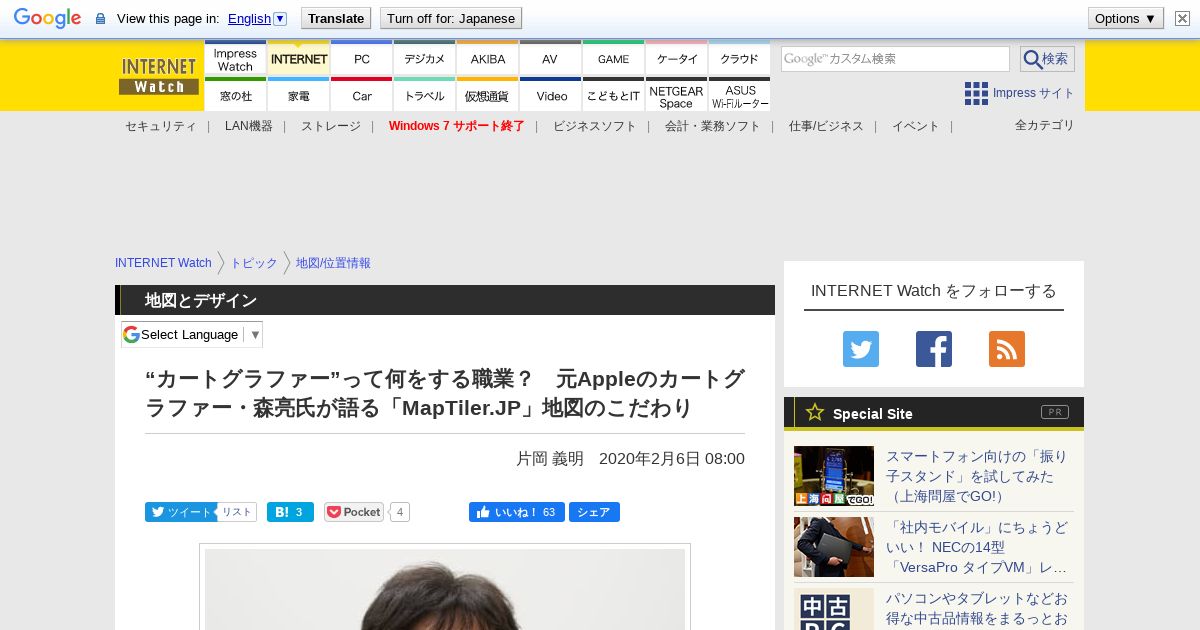Open the NEC VersaPro article thumbnail
The width and height of the screenshot is (1200, 630).
[x=834, y=547]
